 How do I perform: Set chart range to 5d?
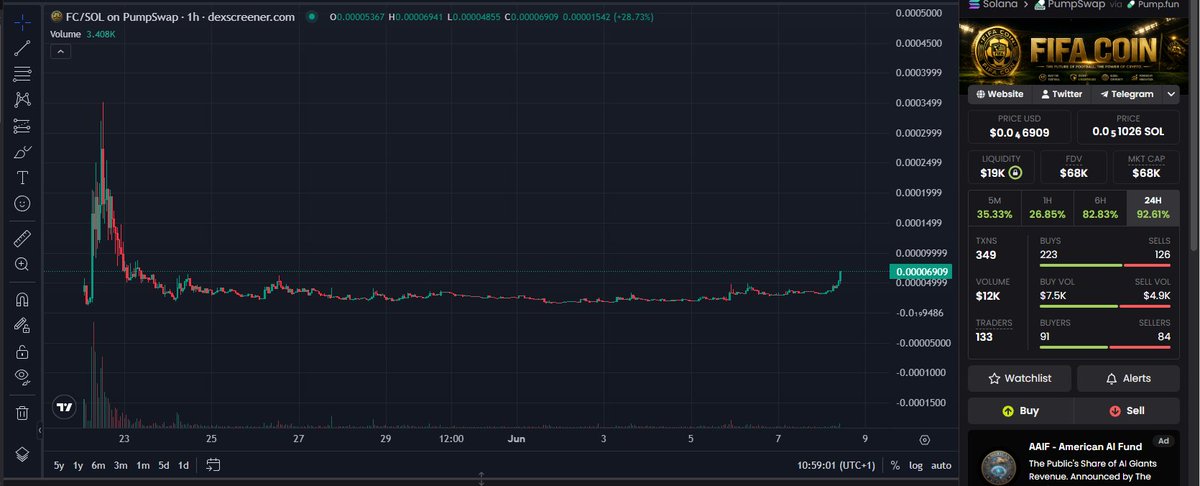click(x=163, y=465)
